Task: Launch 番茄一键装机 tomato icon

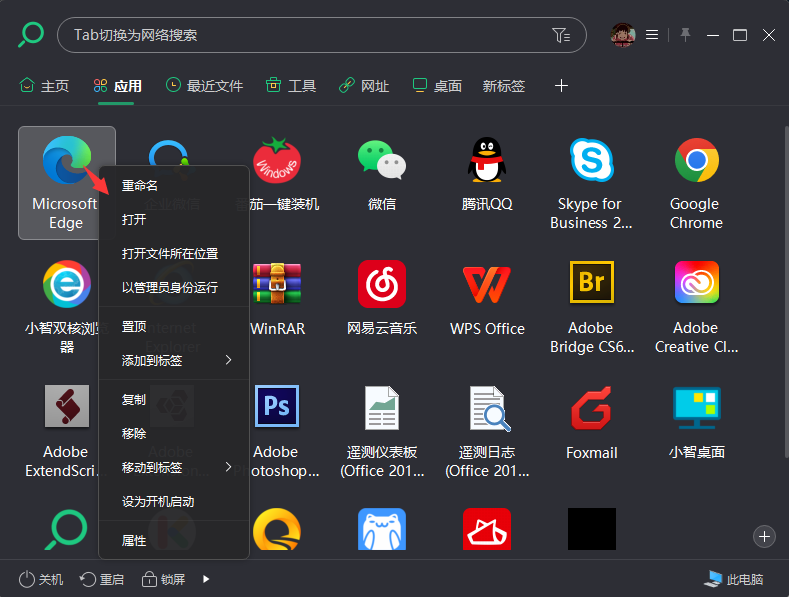Action: 277,160
